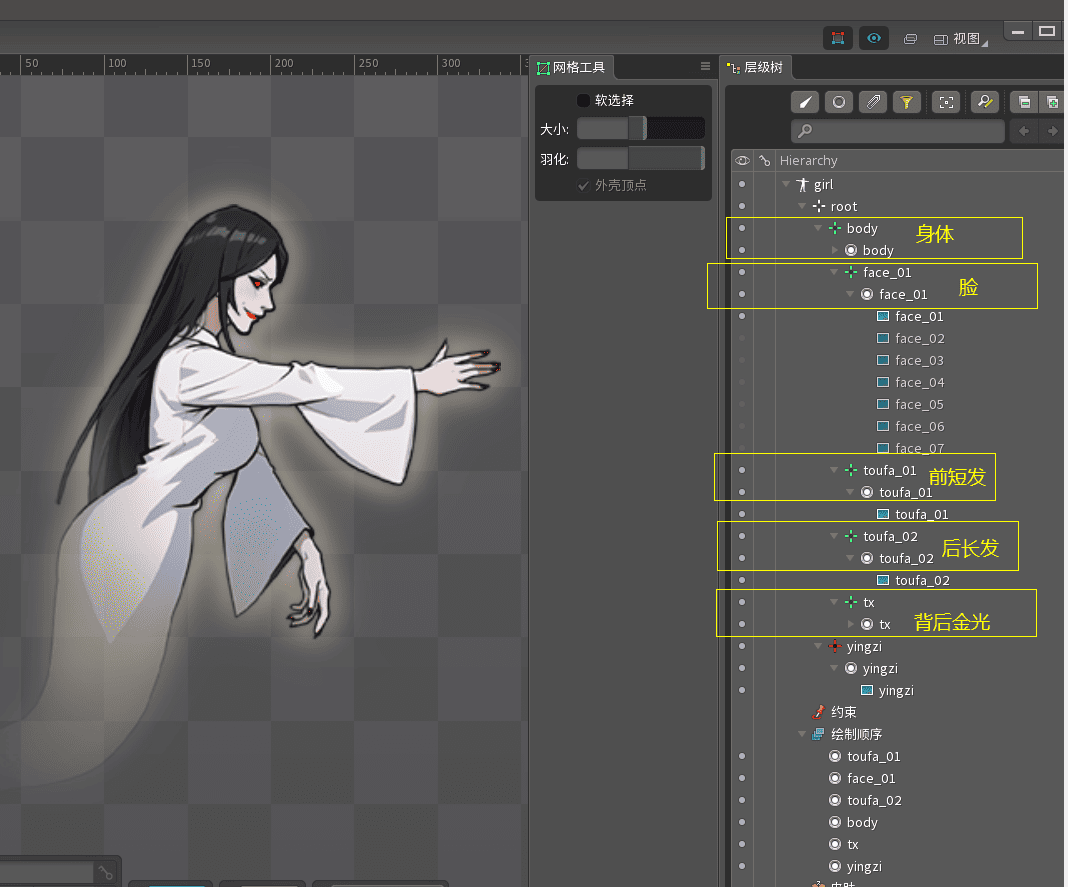Viewport: 1068px width, 887px height.
Task: Click the yellow funnel filter icon
Action: coord(906,102)
